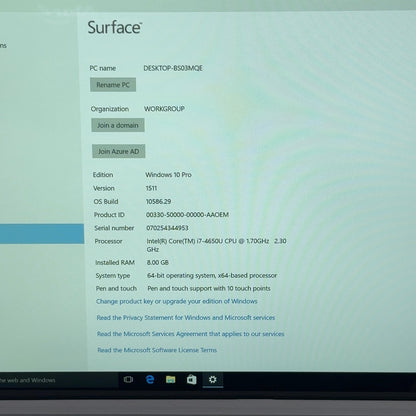This screenshot has height=416, width=416.
Task: Click the serial number 070254344953
Action: (x=167, y=228)
